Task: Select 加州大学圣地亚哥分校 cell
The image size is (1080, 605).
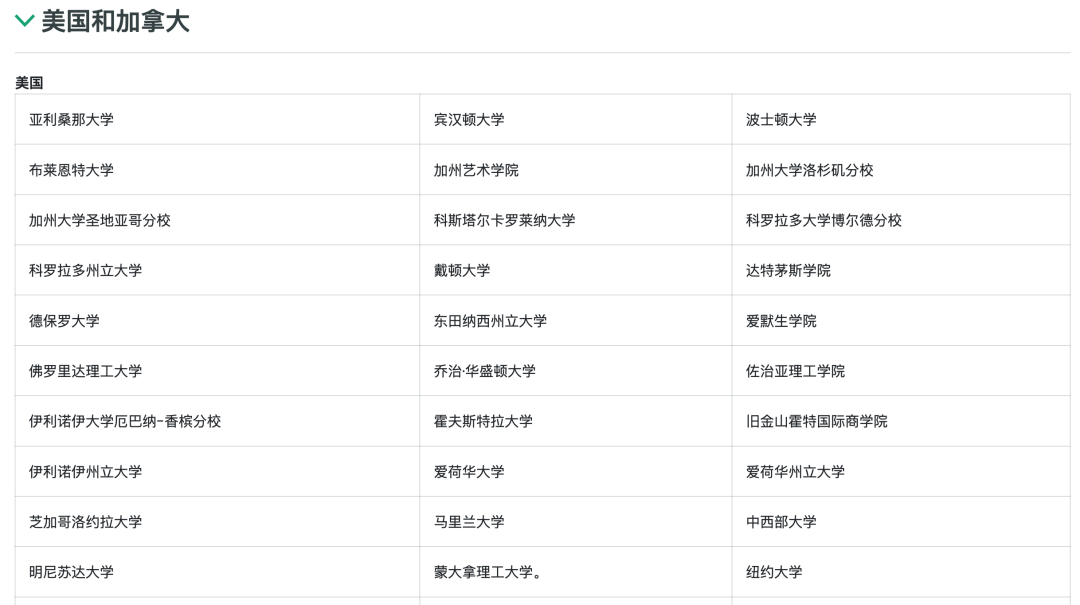Action: tap(100, 220)
